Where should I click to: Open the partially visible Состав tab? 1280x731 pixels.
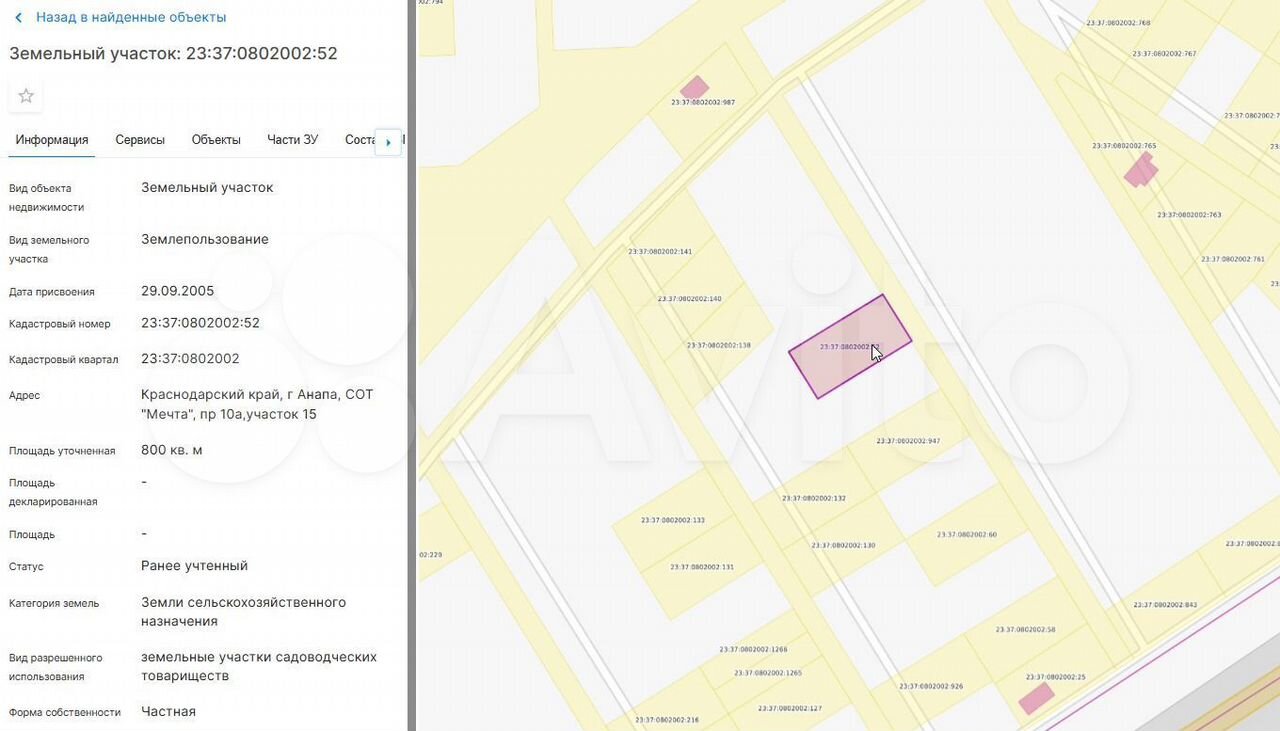coord(359,140)
